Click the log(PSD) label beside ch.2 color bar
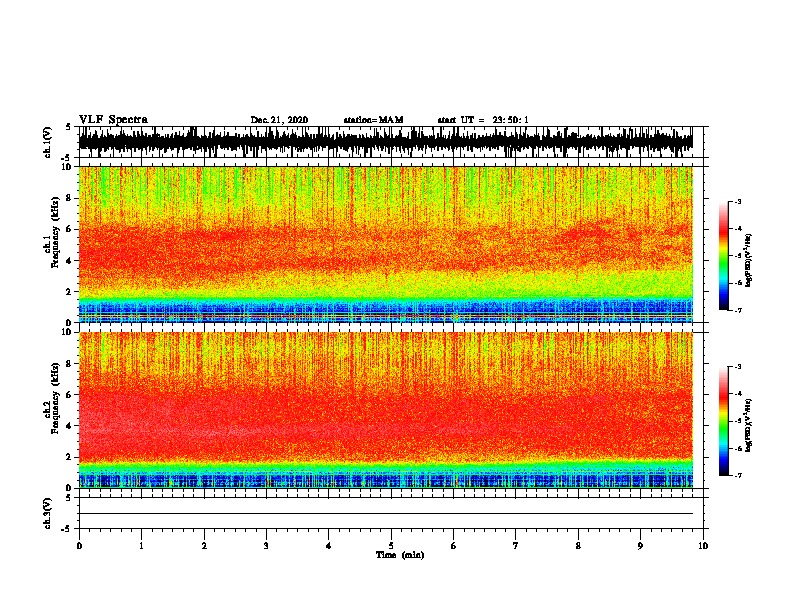Screen dimensions: 792x612 point(748,426)
